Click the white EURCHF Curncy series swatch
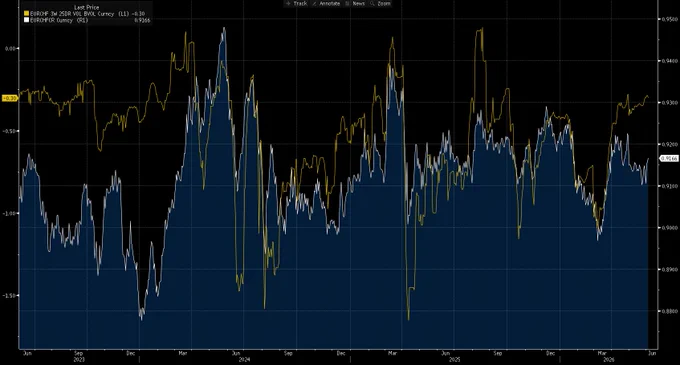This screenshot has height=365, width=680. coord(26,20)
